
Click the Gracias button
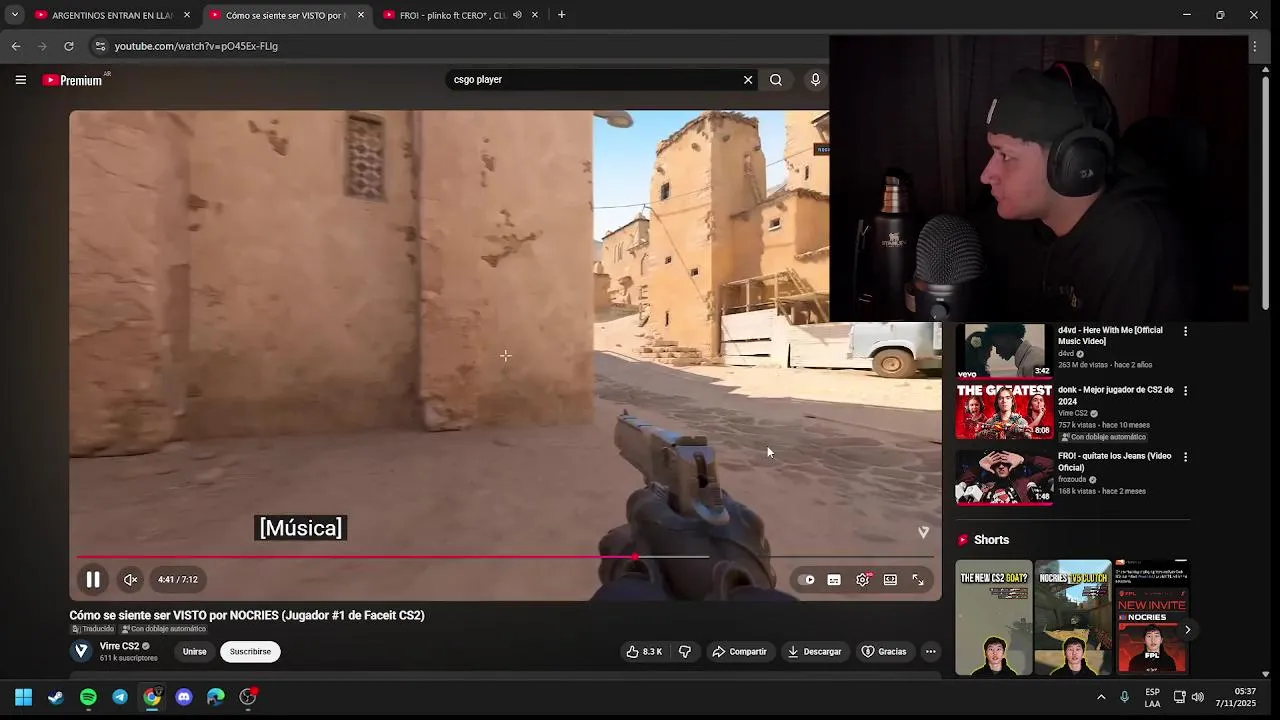point(884,651)
